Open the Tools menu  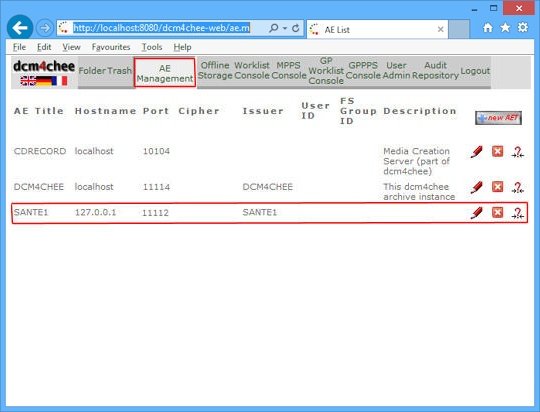(152, 47)
